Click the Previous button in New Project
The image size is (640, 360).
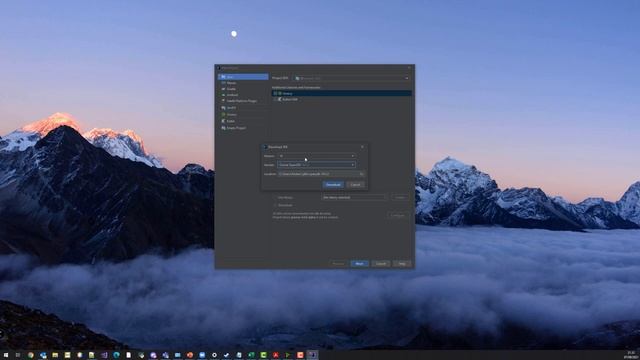[338, 264]
